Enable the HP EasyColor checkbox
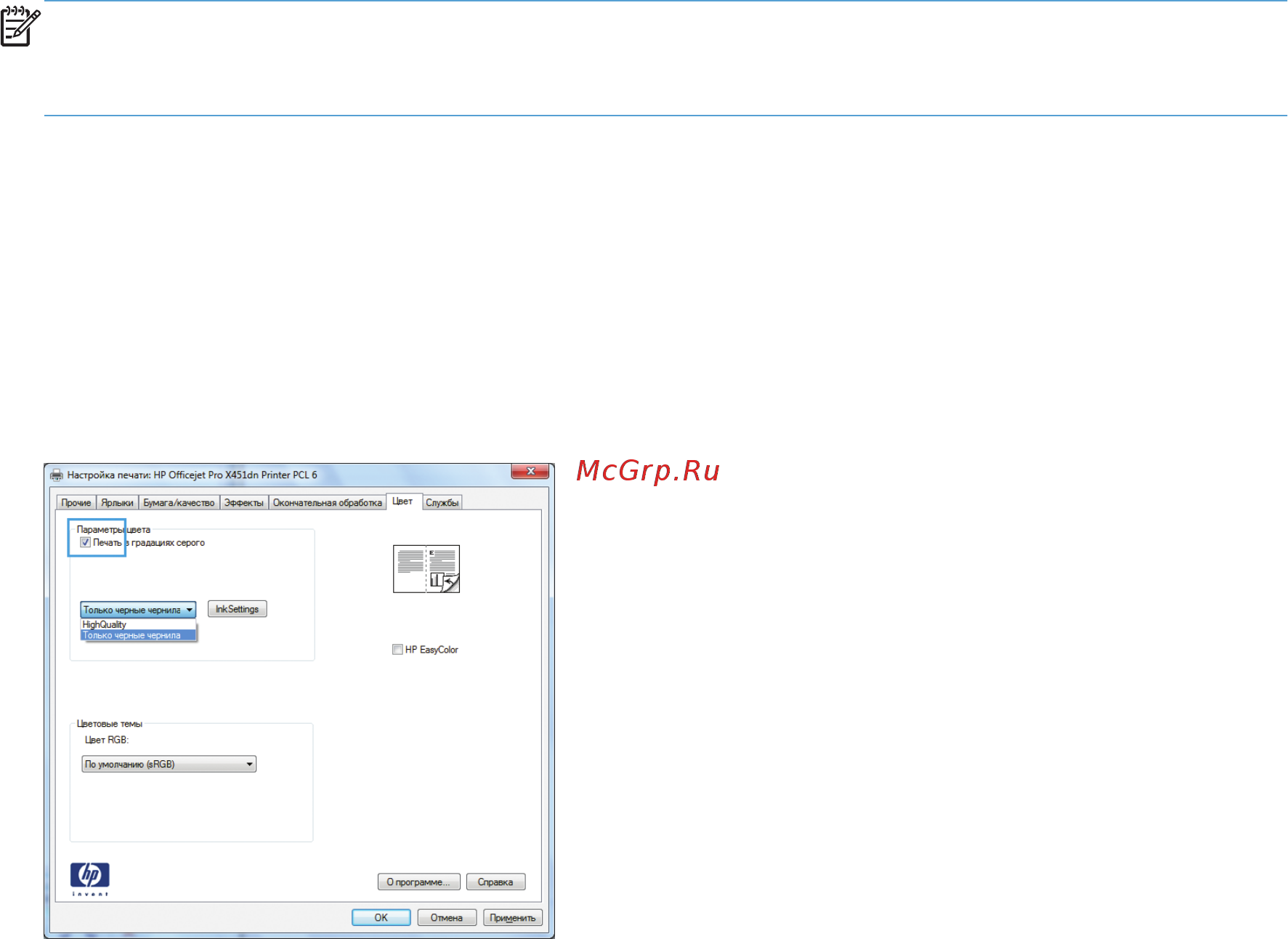Viewport: 1288px width, 939px height. click(397, 650)
